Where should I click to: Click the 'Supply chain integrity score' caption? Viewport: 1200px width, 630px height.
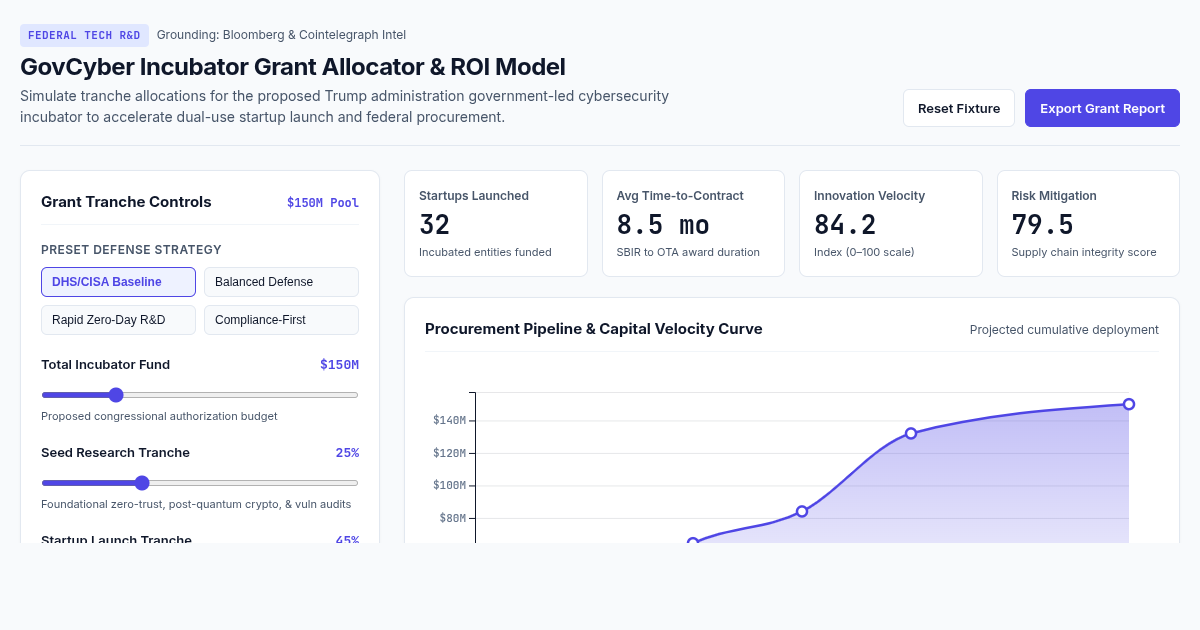point(1084,252)
